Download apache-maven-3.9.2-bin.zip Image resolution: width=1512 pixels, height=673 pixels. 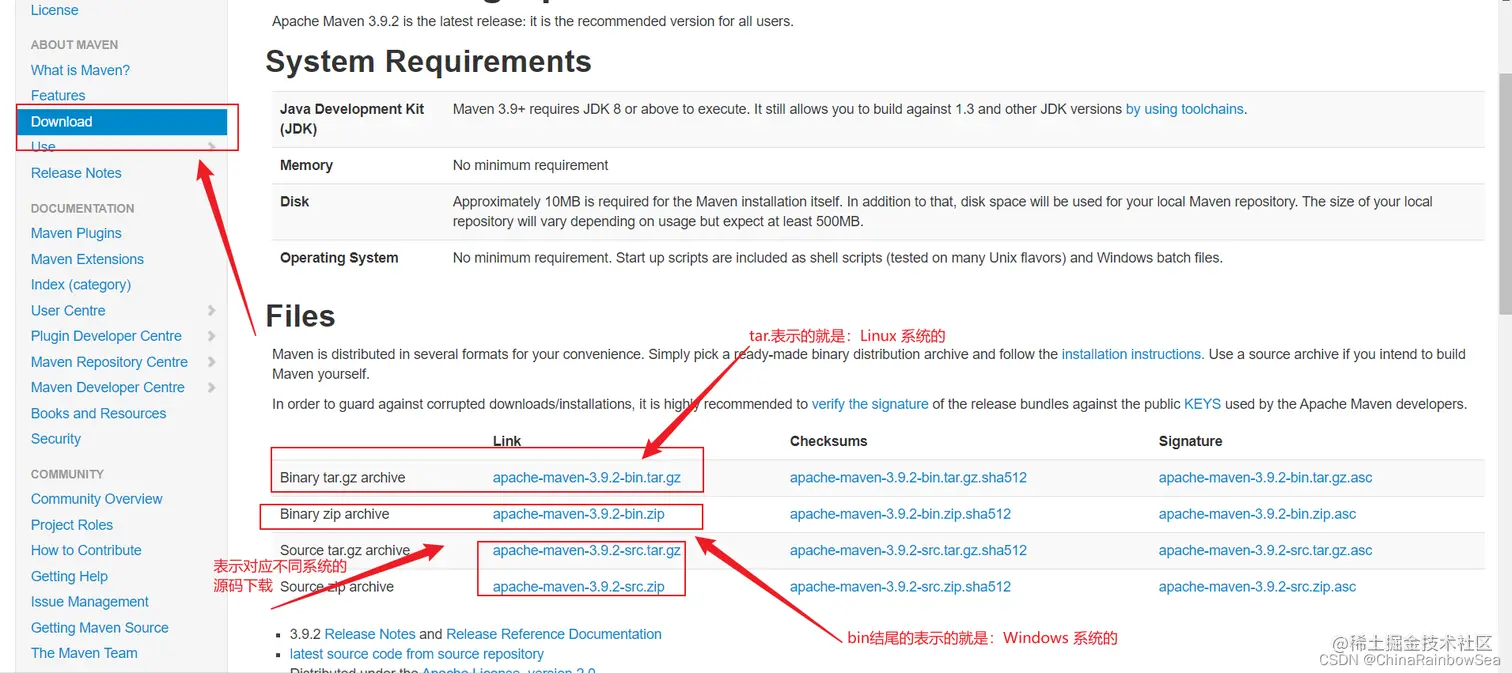(579, 515)
